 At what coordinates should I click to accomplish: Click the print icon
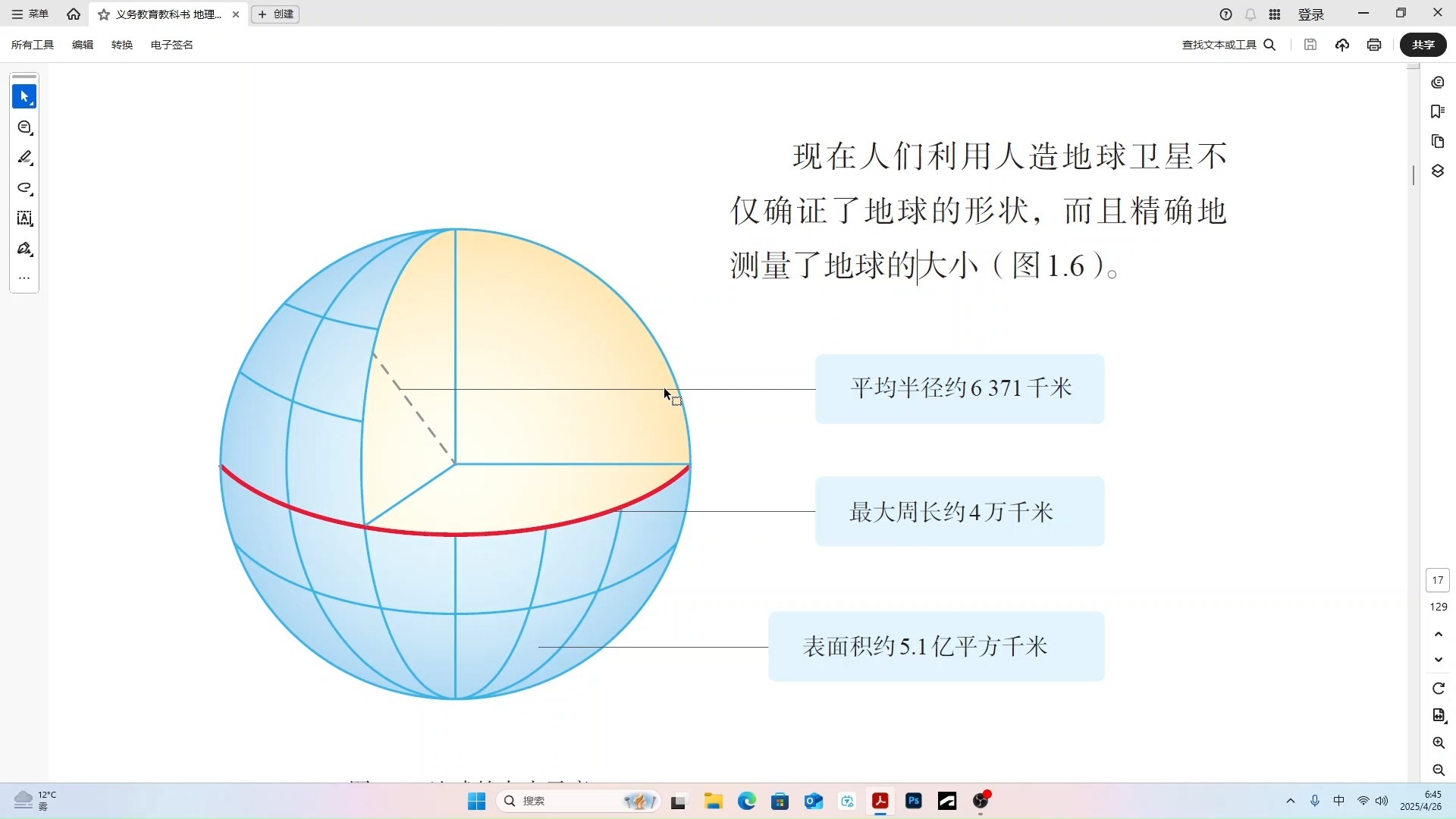pos(1374,45)
